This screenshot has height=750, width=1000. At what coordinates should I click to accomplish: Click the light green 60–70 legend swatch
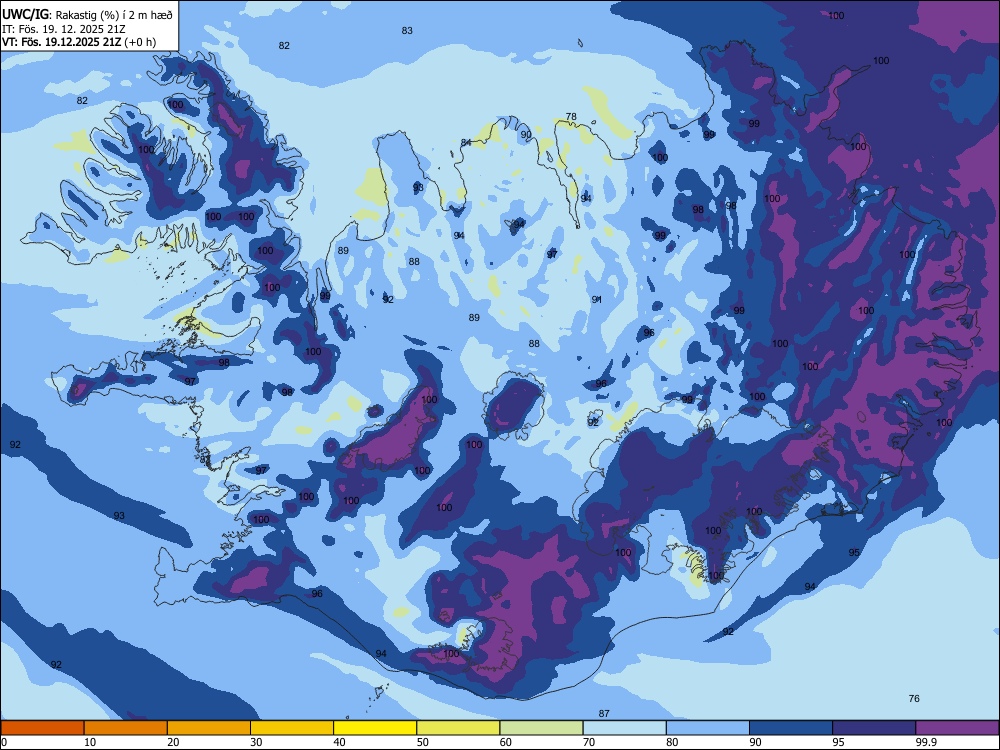(x=541, y=728)
